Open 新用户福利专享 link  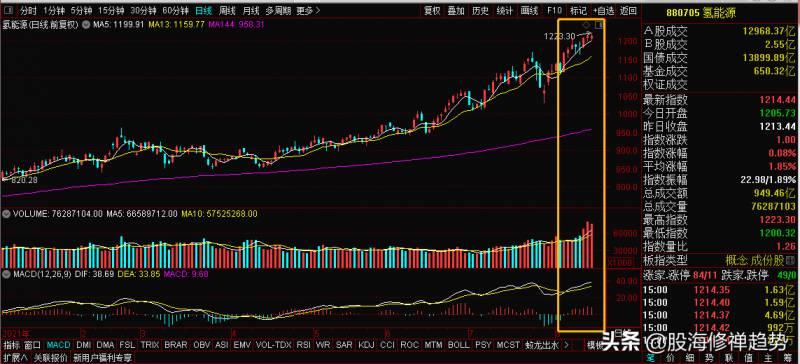click(x=103, y=357)
